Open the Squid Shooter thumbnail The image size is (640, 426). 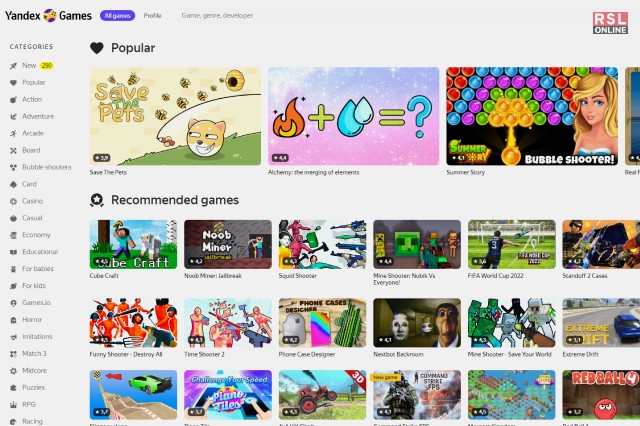pos(322,244)
